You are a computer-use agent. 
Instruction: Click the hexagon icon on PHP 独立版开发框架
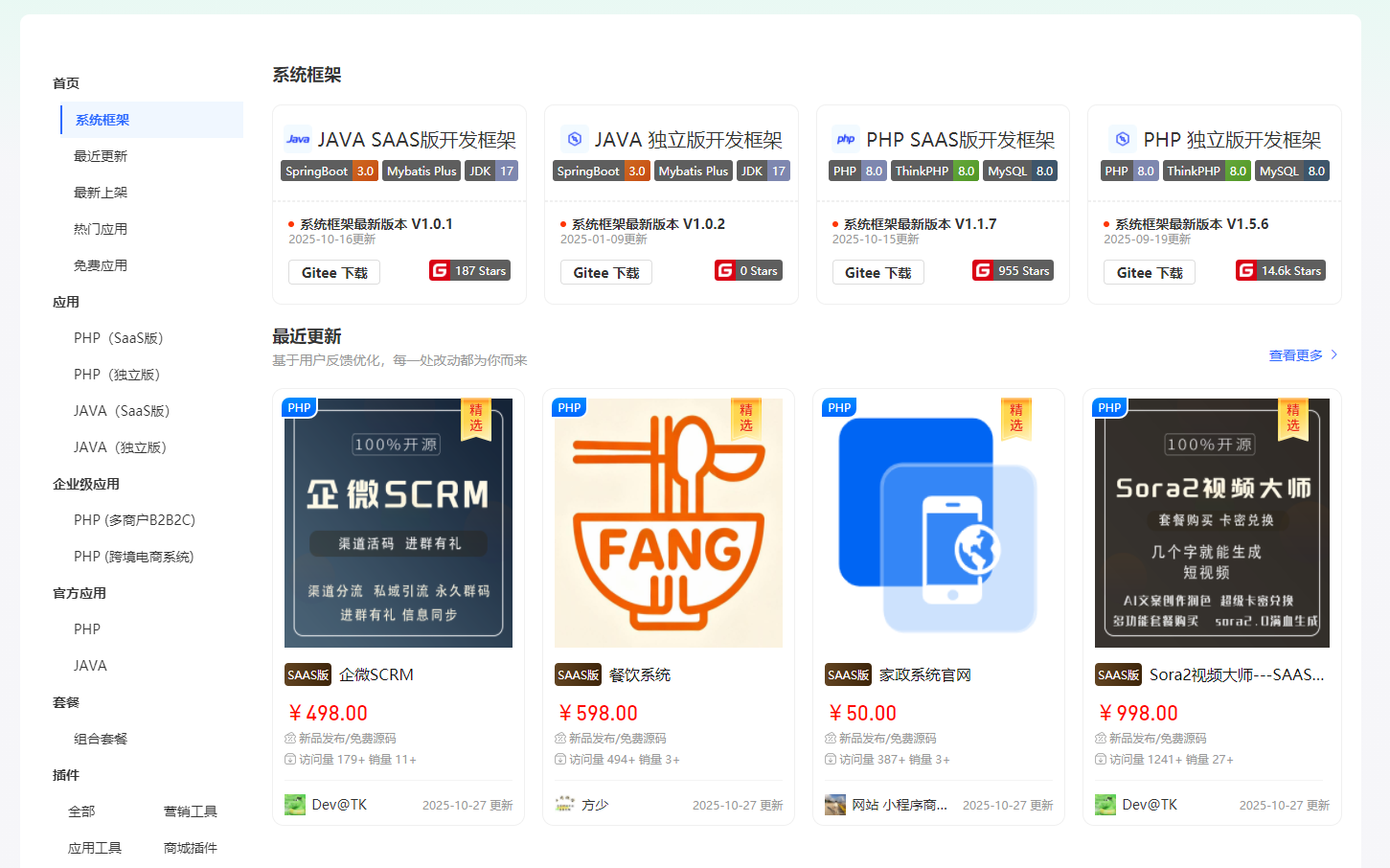tap(1122, 139)
